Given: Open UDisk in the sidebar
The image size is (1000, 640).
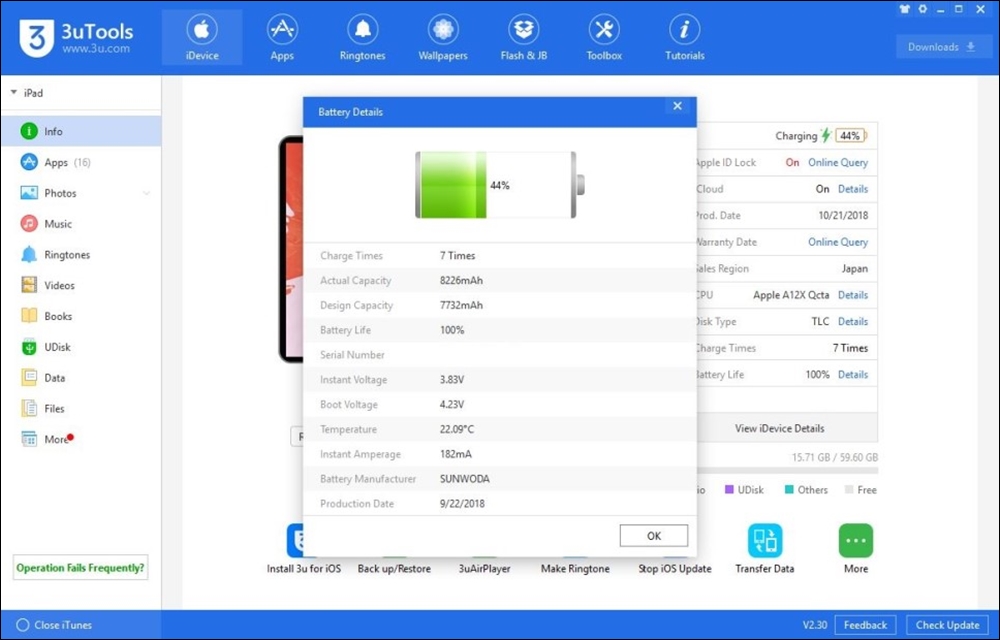Looking at the screenshot, I should [81, 347].
